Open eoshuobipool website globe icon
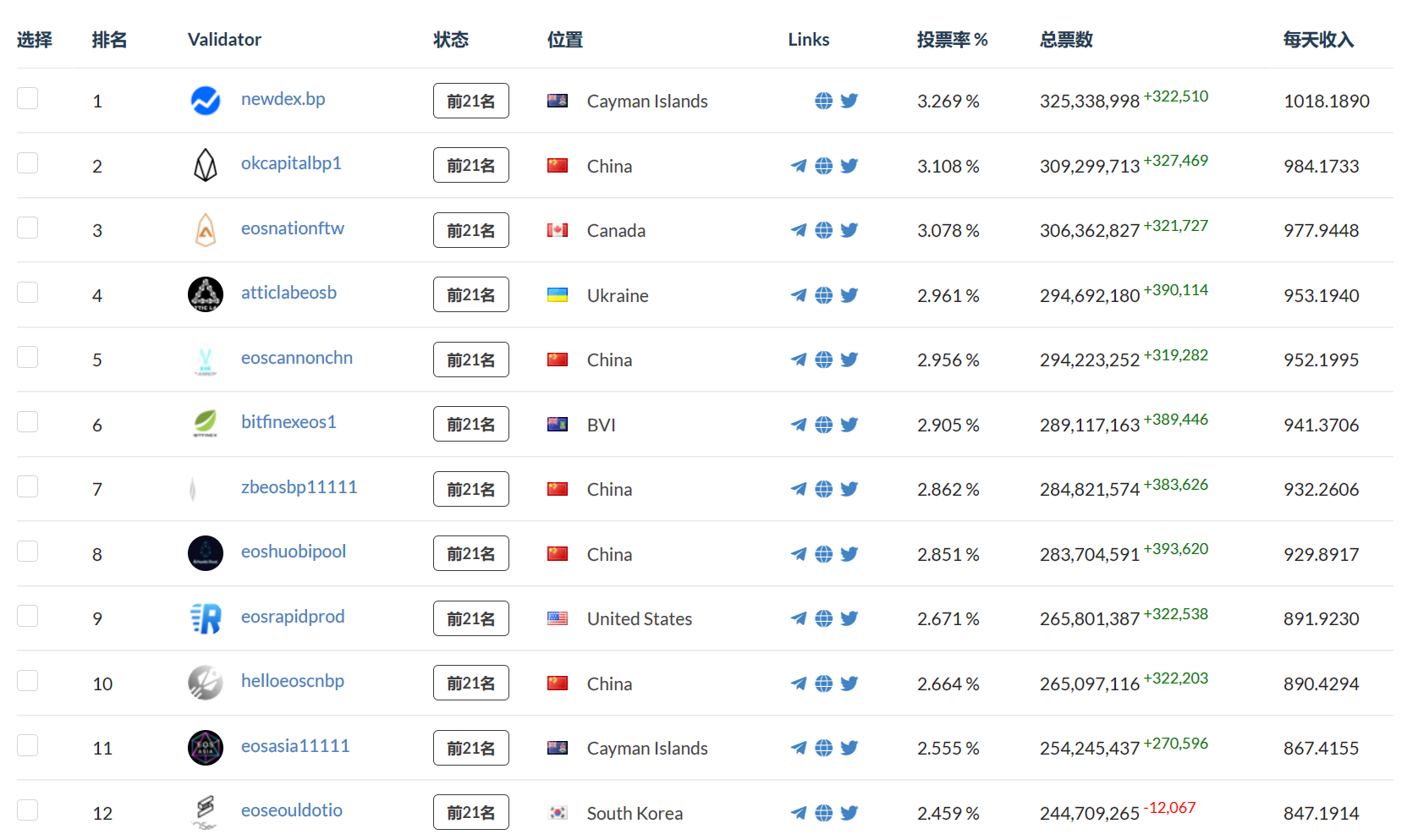Image resolution: width=1407 pixels, height=840 pixels. coord(823,554)
